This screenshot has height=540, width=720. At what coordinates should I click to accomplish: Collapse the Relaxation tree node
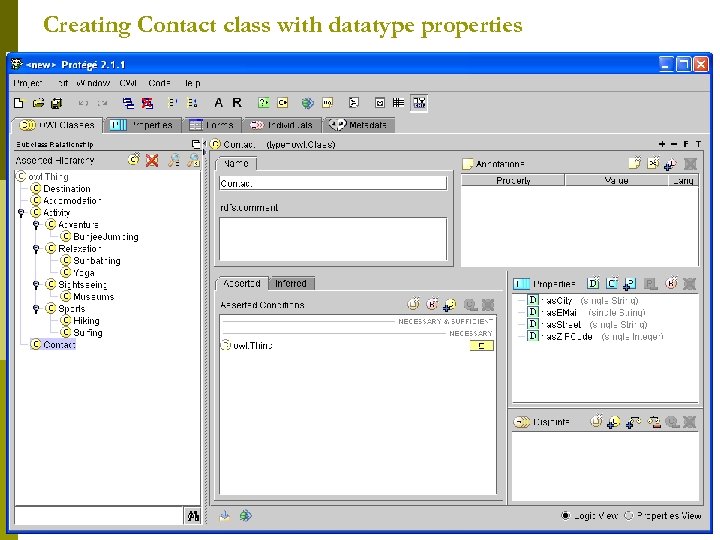tap(36, 248)
